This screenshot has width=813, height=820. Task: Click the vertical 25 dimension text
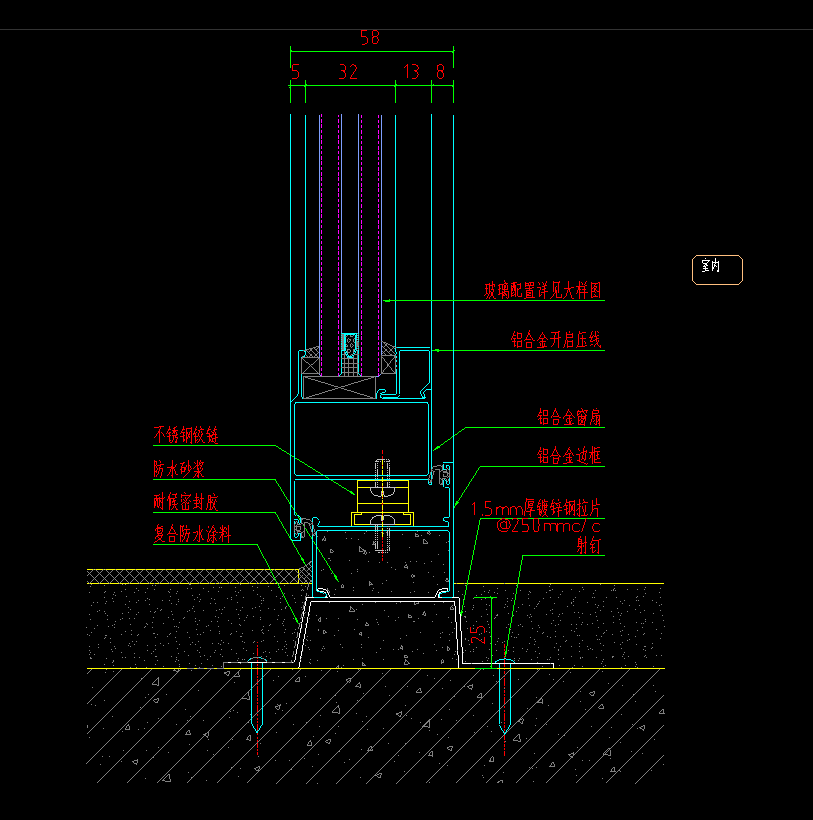click(x=478, y=634)
